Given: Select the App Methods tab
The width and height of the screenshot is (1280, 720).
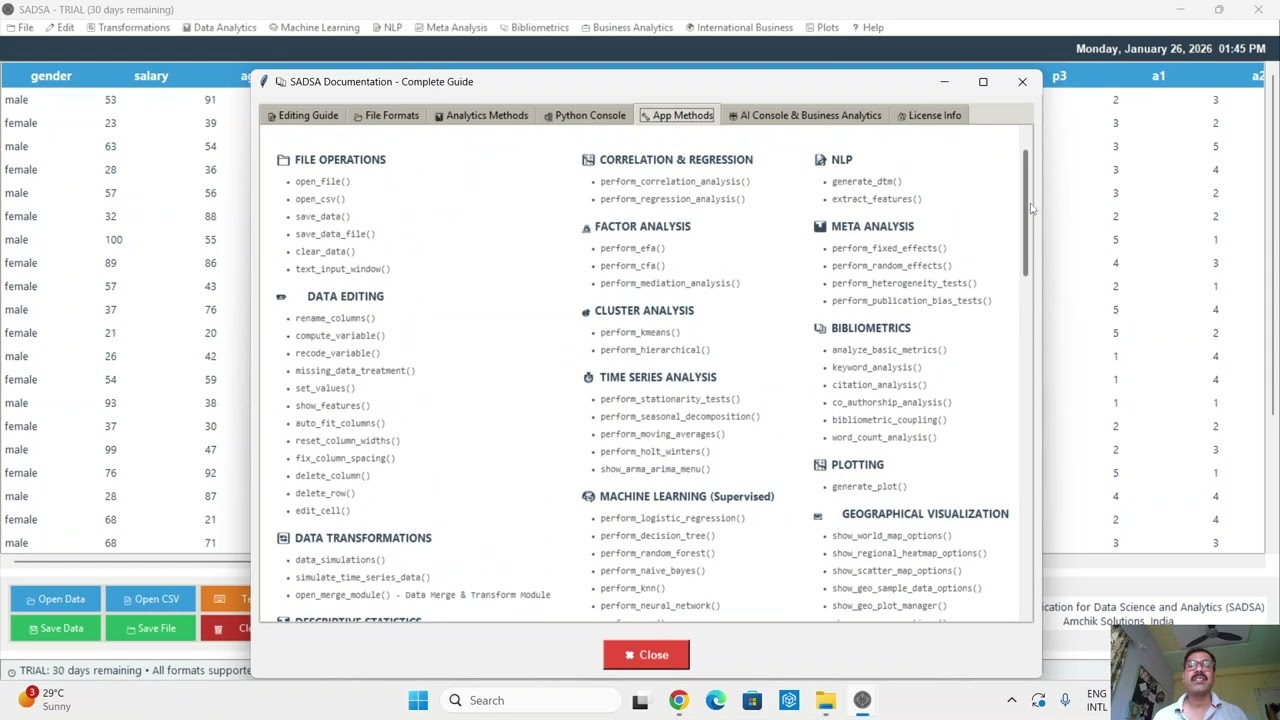Looking at the screenshot, I should click(x=677, y=115).
